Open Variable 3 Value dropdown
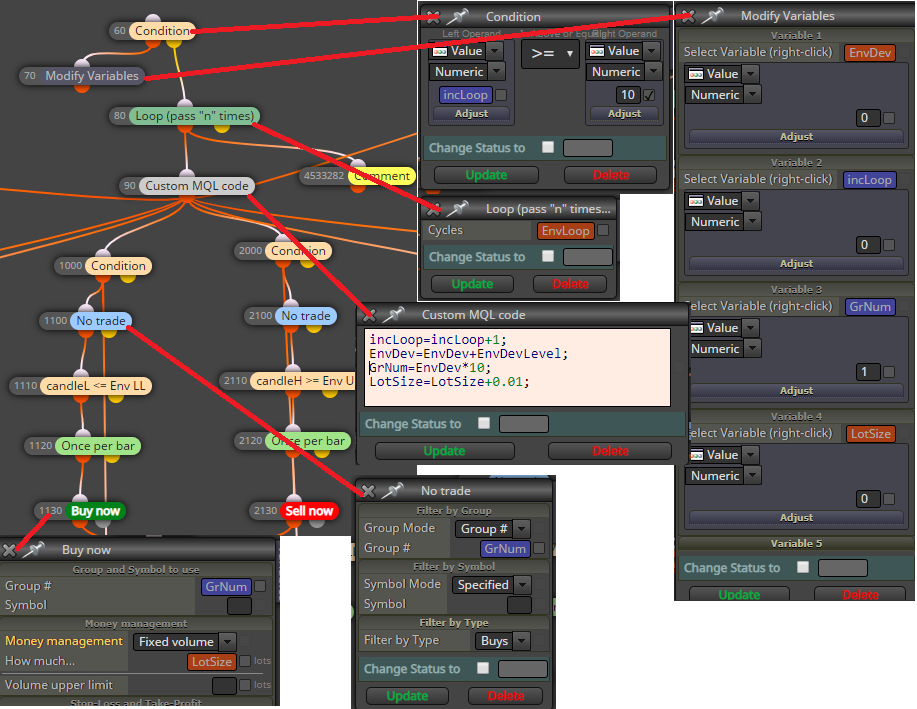The image size is (917, 709). tap(751, 328)
